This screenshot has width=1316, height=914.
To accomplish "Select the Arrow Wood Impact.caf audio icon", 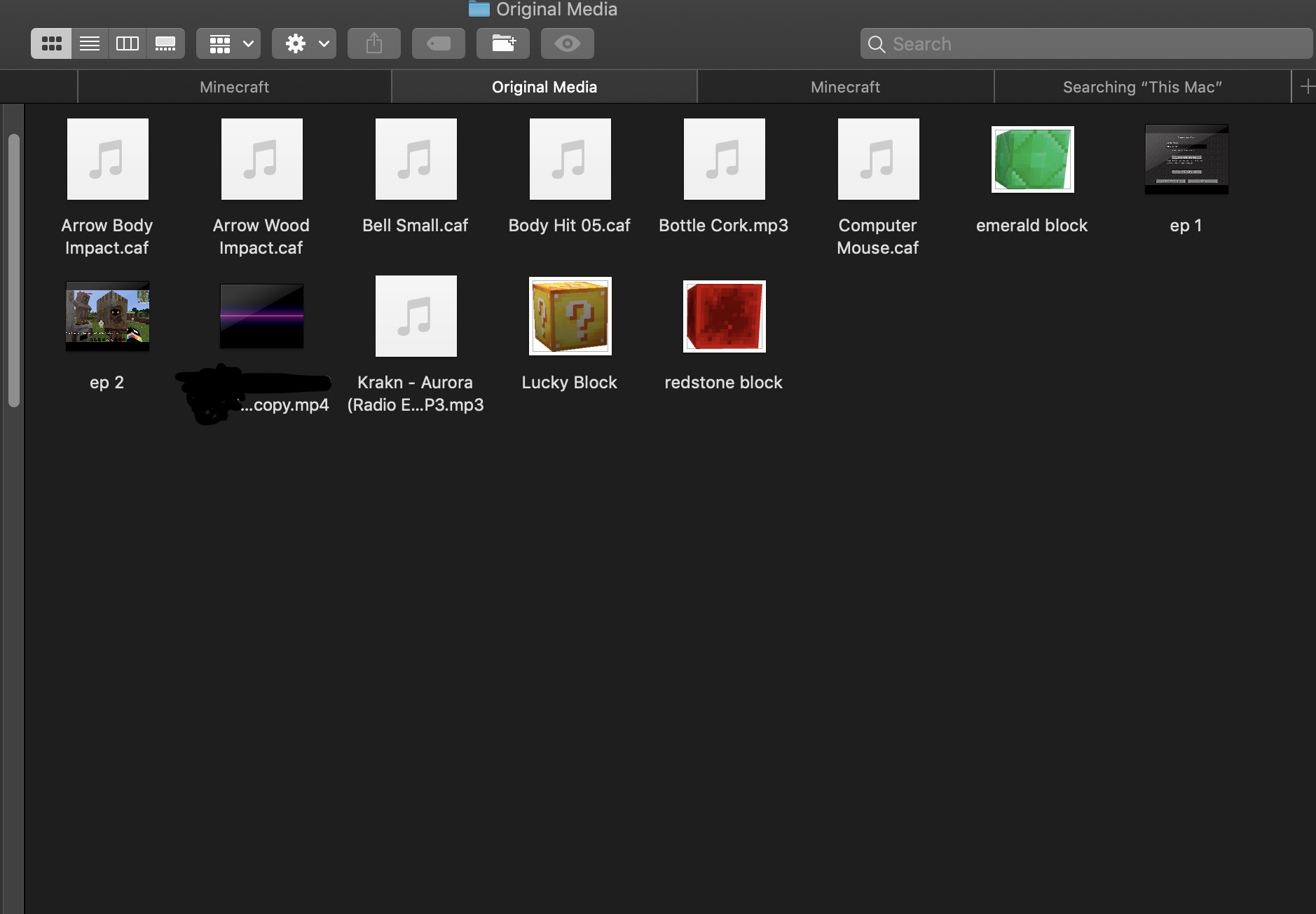I will [x=262, y=159].
